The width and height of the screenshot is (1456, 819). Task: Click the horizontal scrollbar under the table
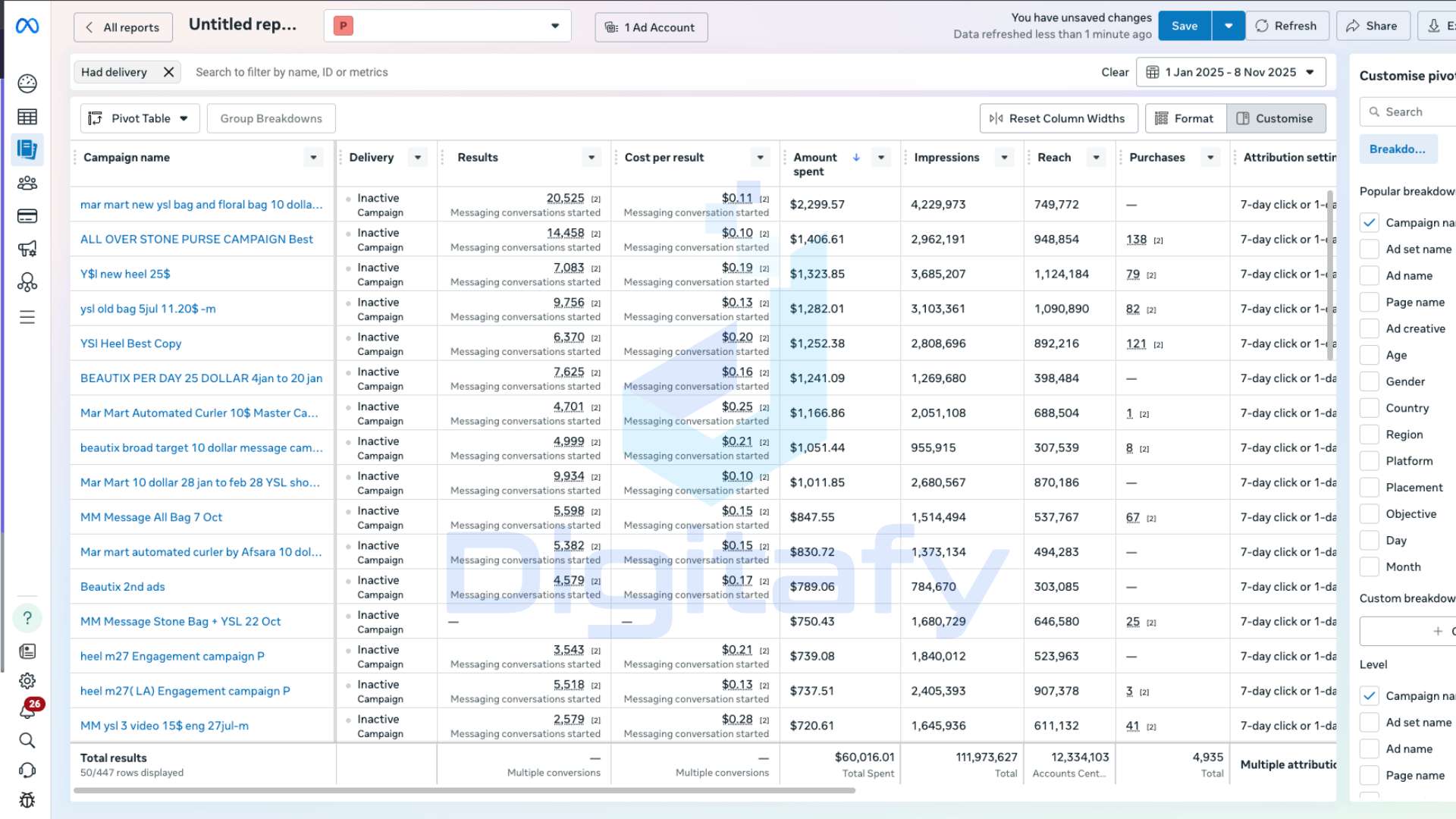point(464,790)
